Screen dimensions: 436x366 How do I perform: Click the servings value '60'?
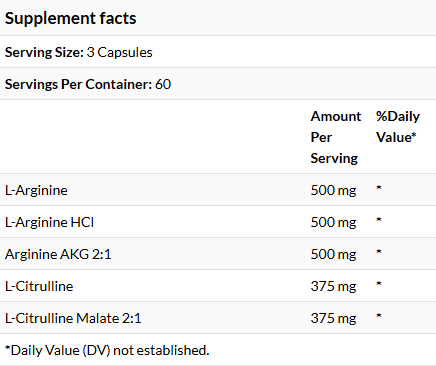point(163,84)
